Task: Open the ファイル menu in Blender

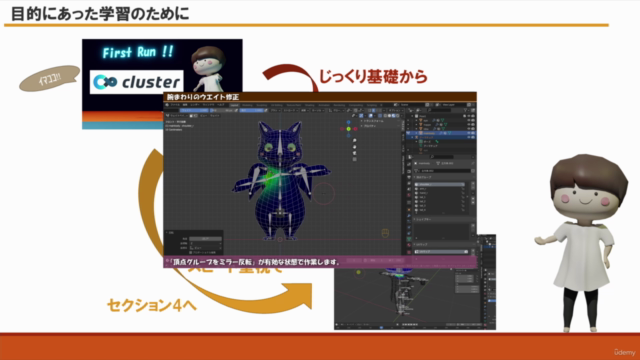Action: point(176,105)
